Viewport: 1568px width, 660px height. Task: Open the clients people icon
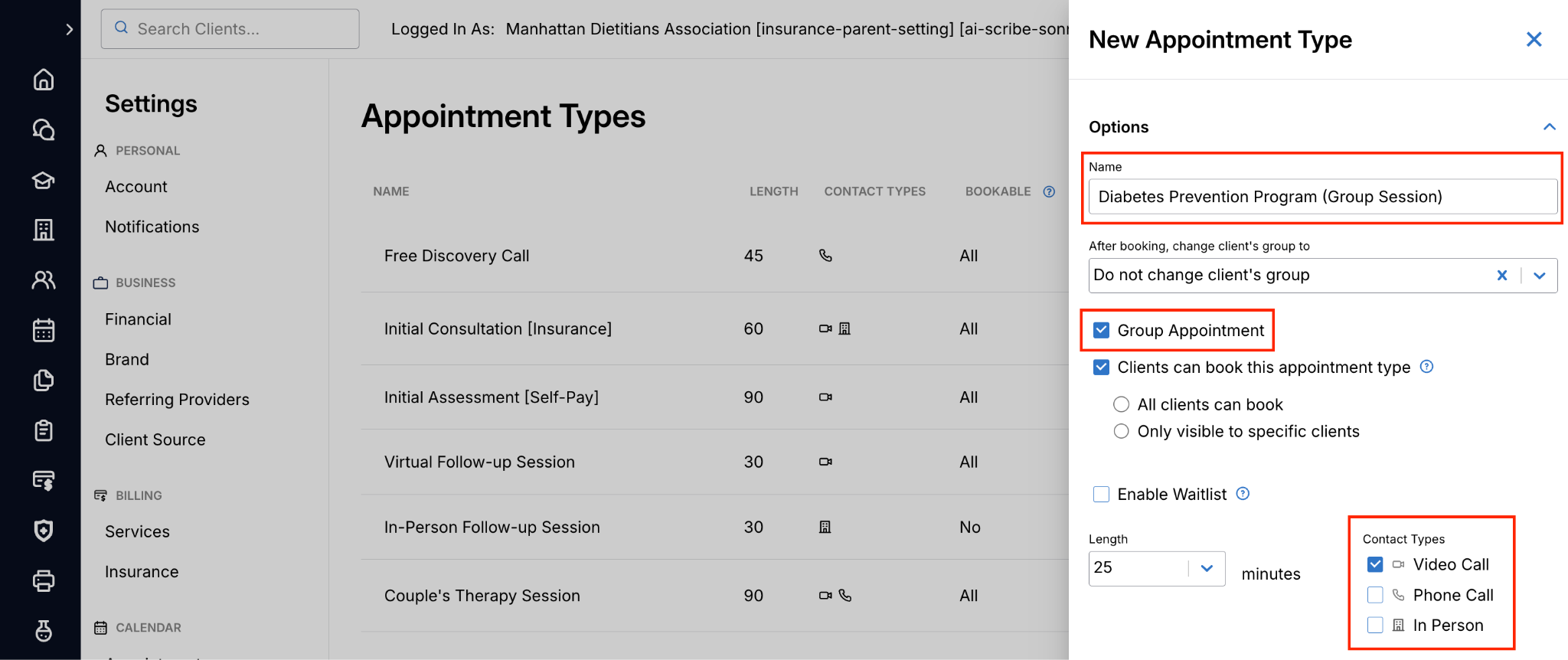tap(44, 280)
